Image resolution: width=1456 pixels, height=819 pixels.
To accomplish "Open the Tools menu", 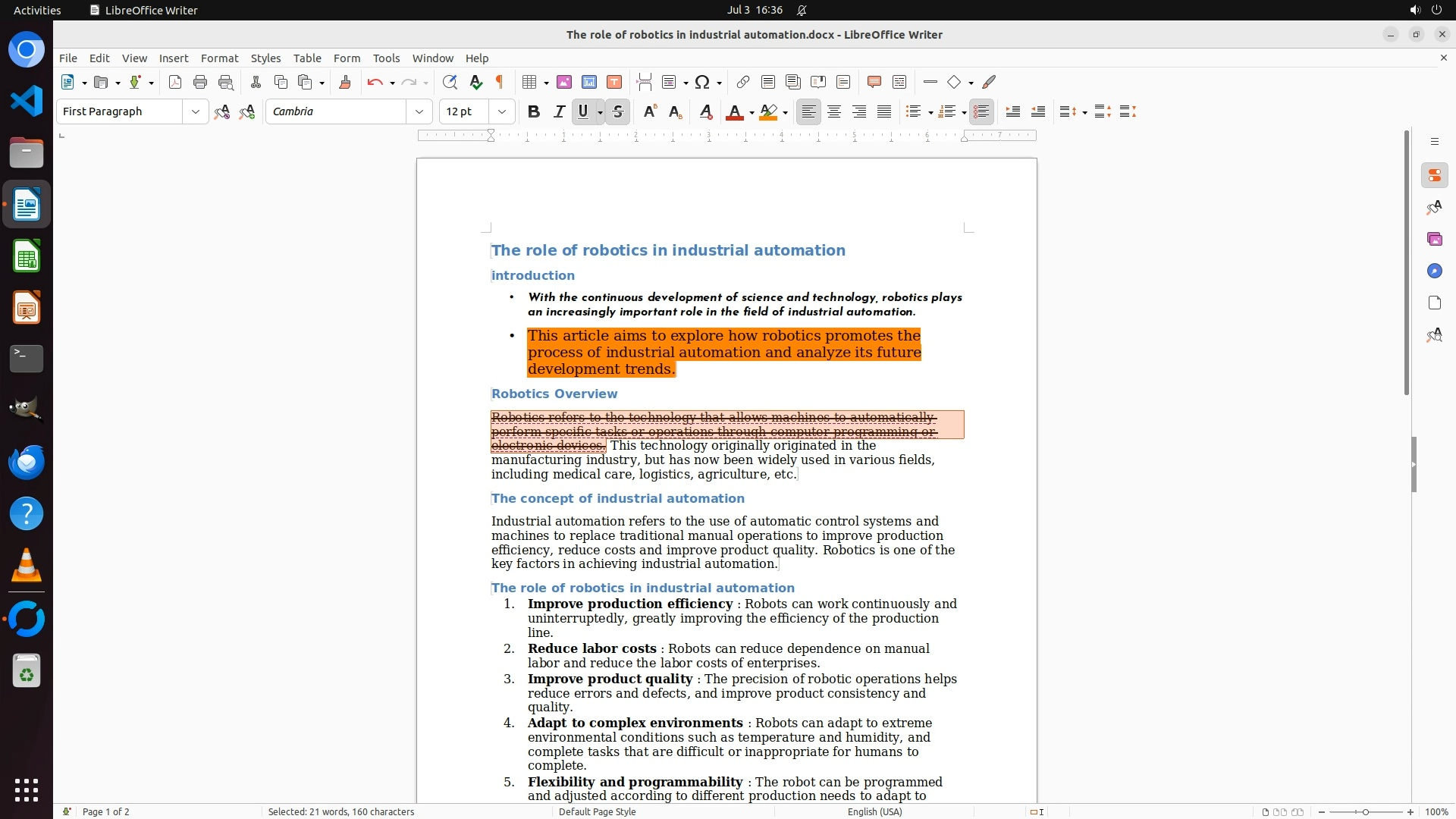I will pyautogui.click(x=386, y=58).
